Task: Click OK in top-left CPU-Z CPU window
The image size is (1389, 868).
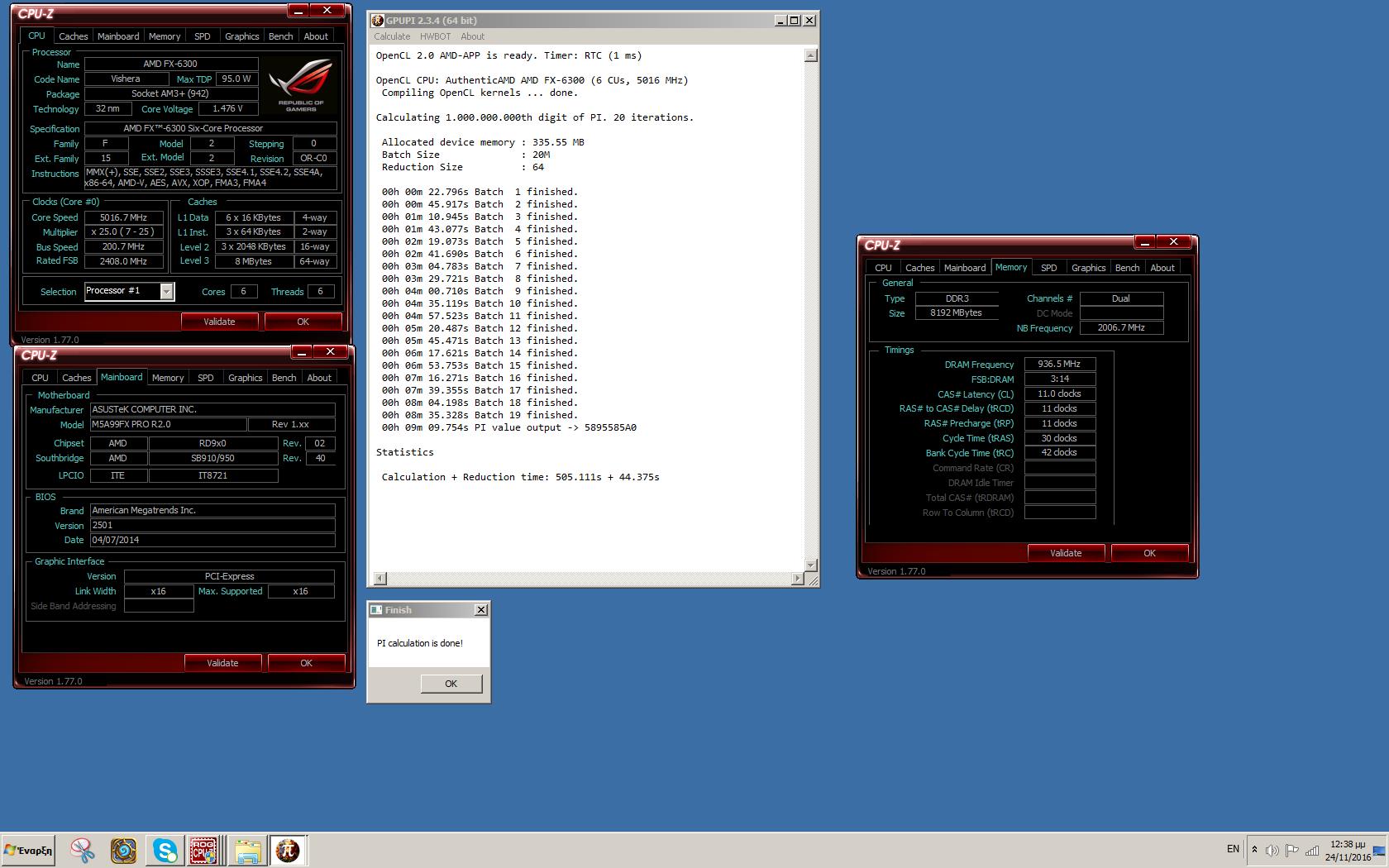Action: coord(303,322)
